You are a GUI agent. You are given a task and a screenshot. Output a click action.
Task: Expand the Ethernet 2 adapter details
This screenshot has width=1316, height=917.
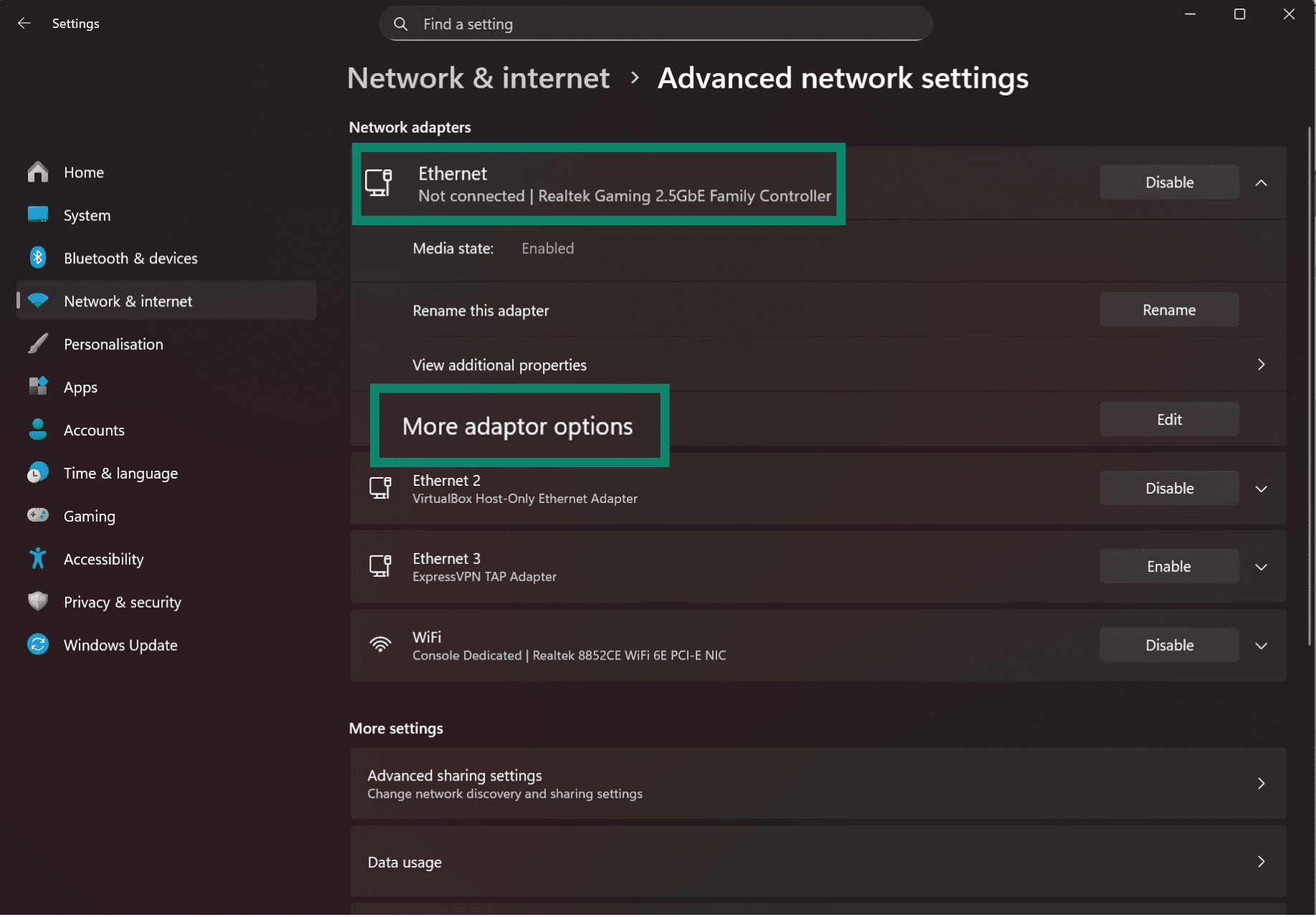tap(1261, 488)
